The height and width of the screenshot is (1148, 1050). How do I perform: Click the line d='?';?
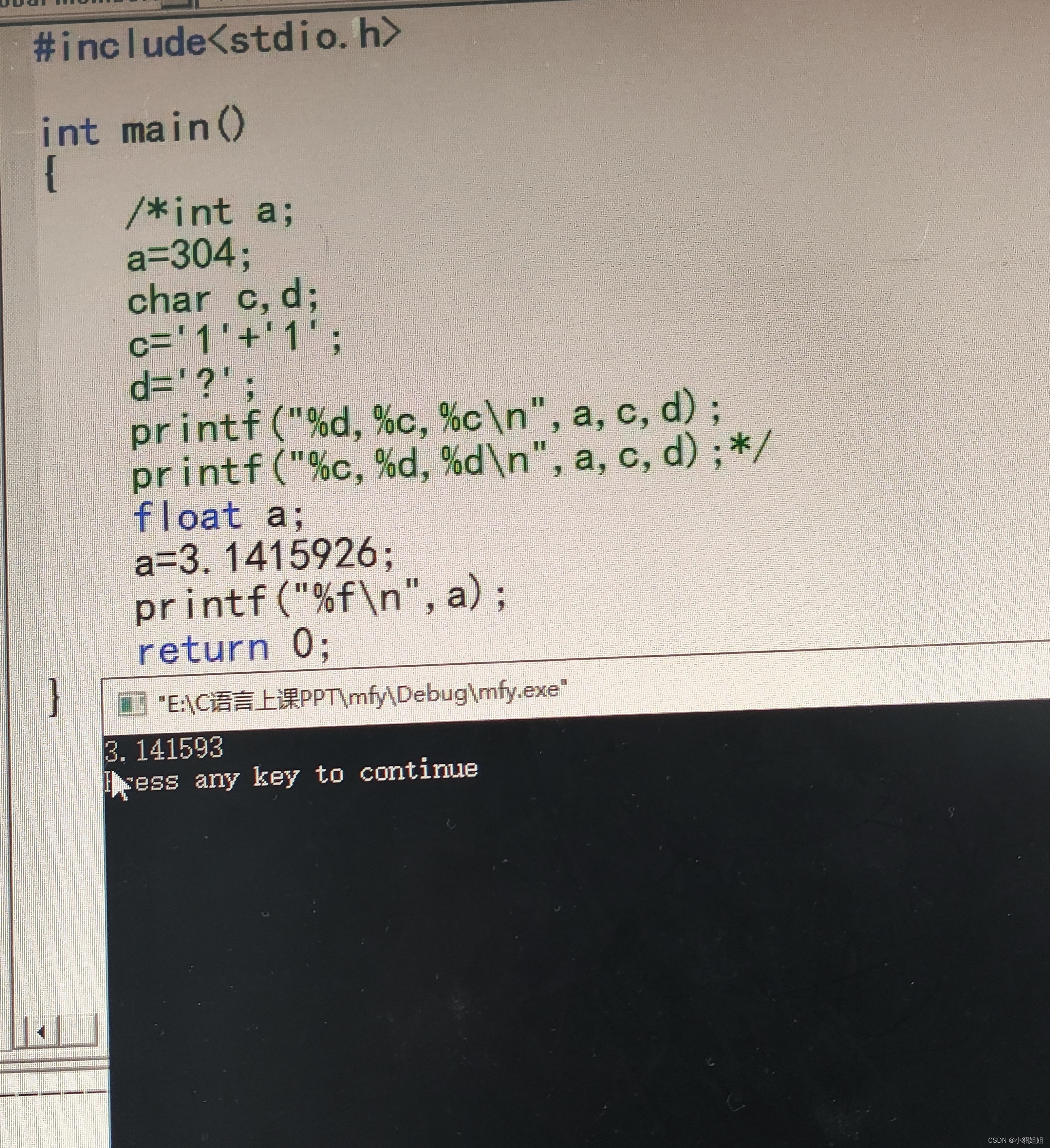tap(193, 385)
